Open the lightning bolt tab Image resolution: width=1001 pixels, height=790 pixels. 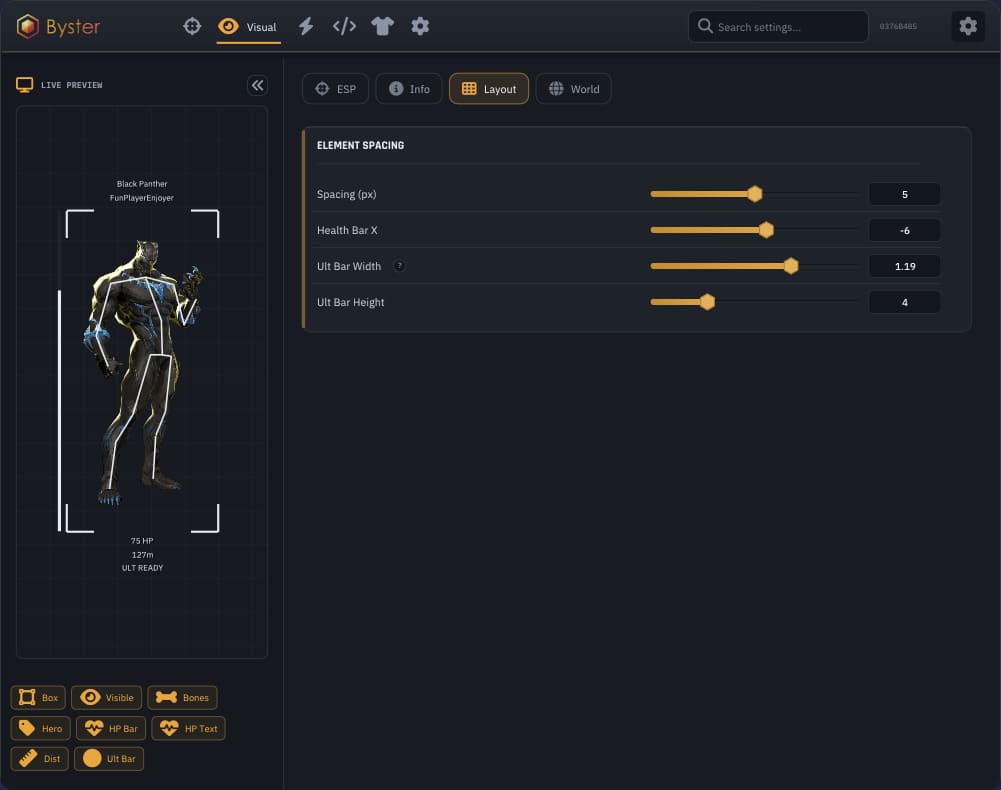(x=306, y=26)
